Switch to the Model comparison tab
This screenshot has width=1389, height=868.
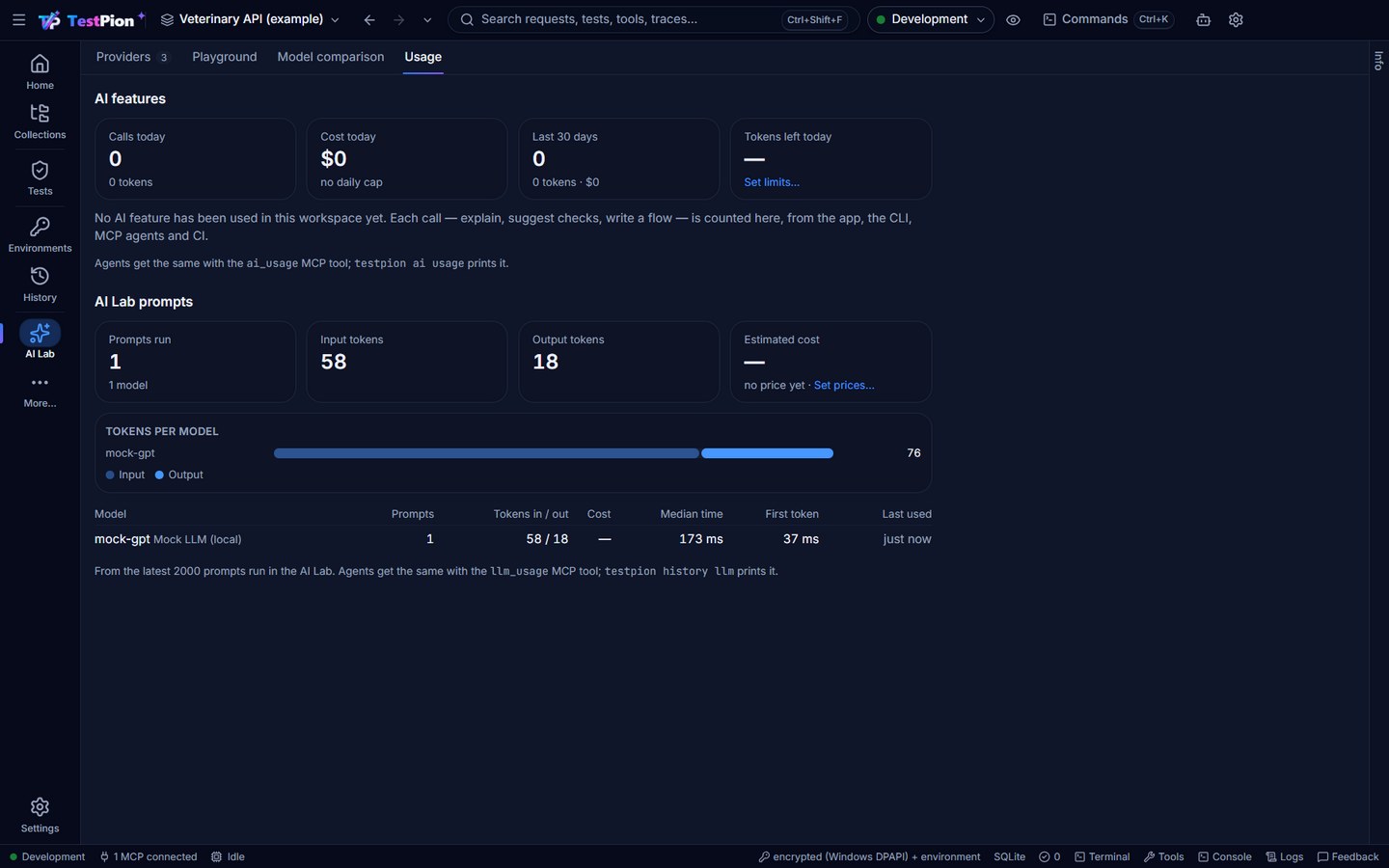point(331,57)
